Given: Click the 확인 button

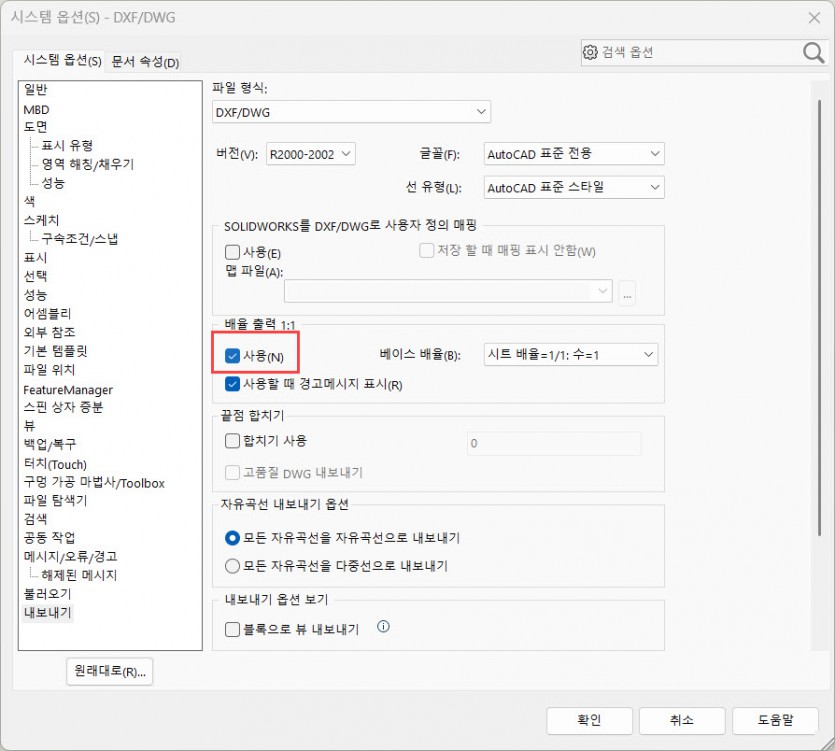Looking at the screenshot, I should [x=590, y=720].
